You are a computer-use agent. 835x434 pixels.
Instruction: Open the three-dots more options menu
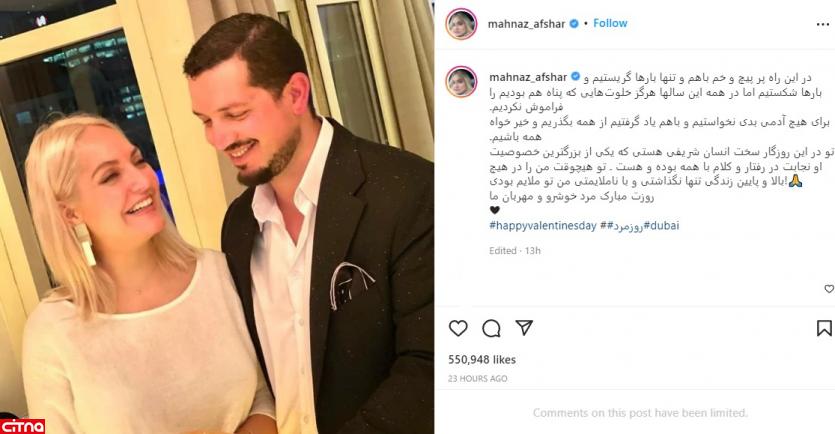[x=823, y=24]
